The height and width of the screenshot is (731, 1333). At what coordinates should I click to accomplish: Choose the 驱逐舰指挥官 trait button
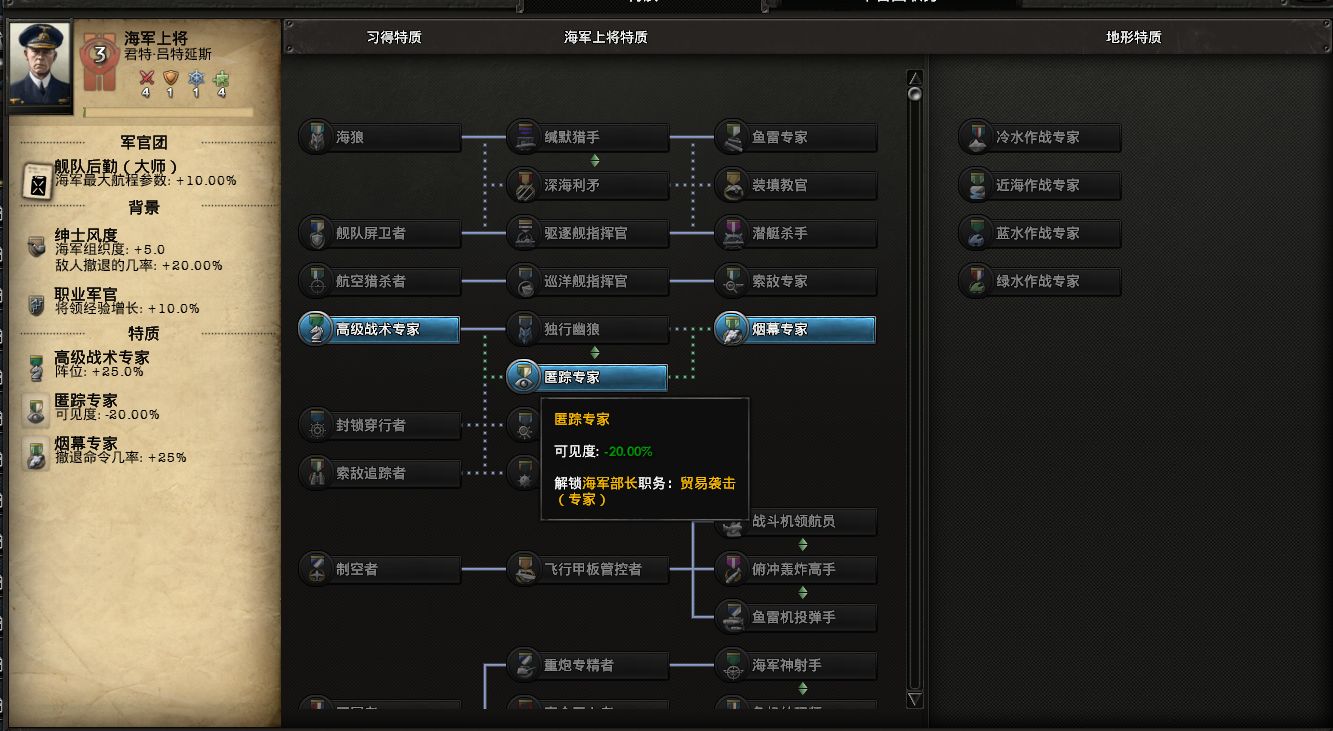tap(587, 234)
